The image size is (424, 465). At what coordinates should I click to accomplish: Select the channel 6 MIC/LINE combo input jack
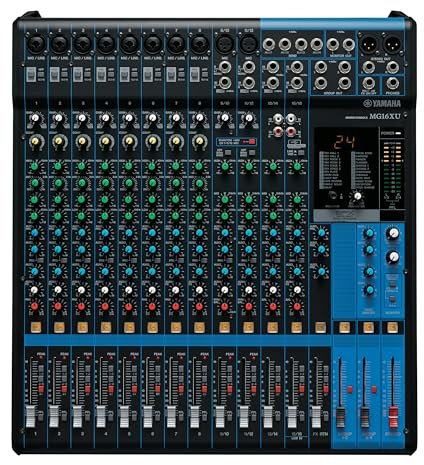153,44
